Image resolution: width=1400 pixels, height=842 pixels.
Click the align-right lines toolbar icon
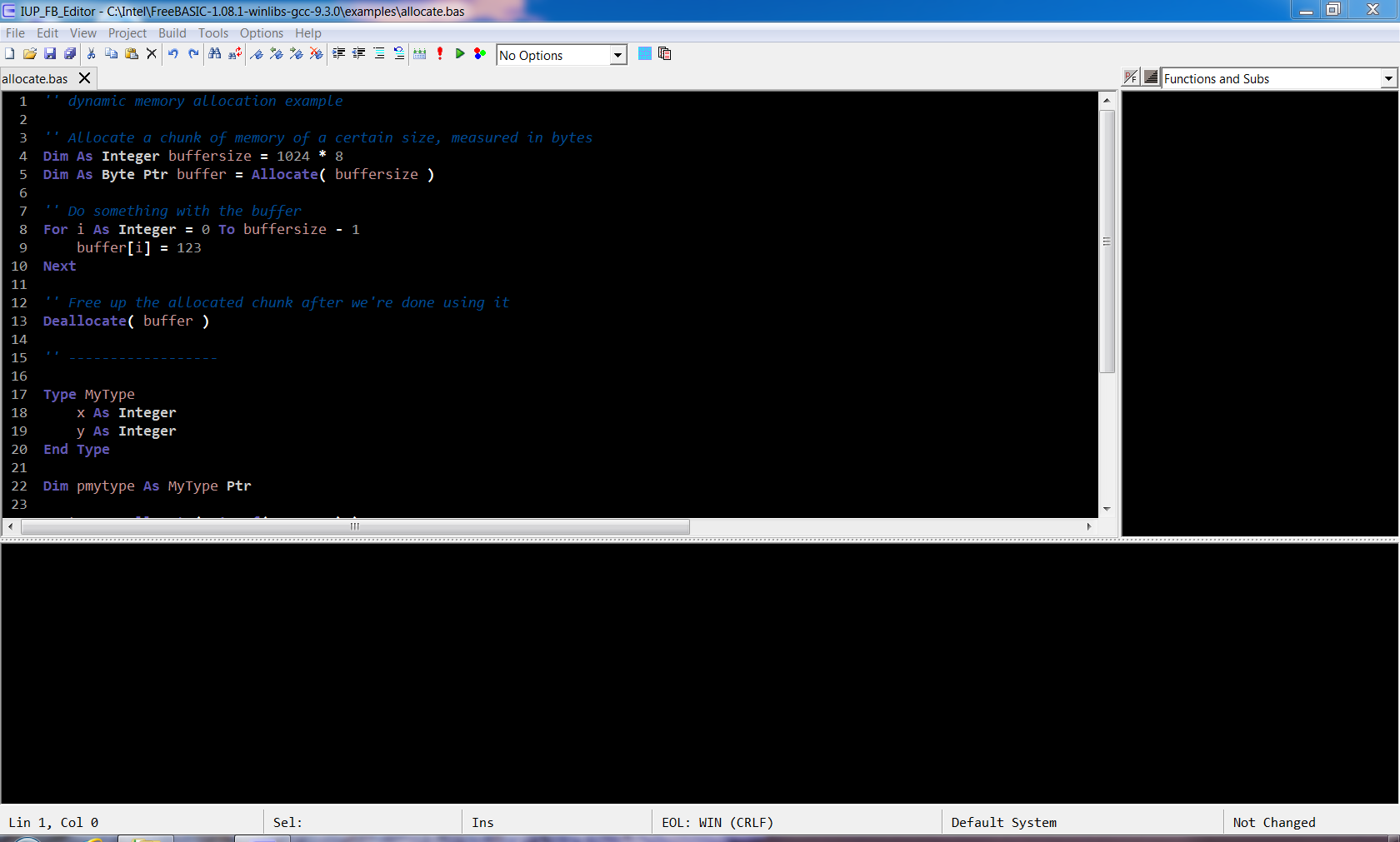378,53
